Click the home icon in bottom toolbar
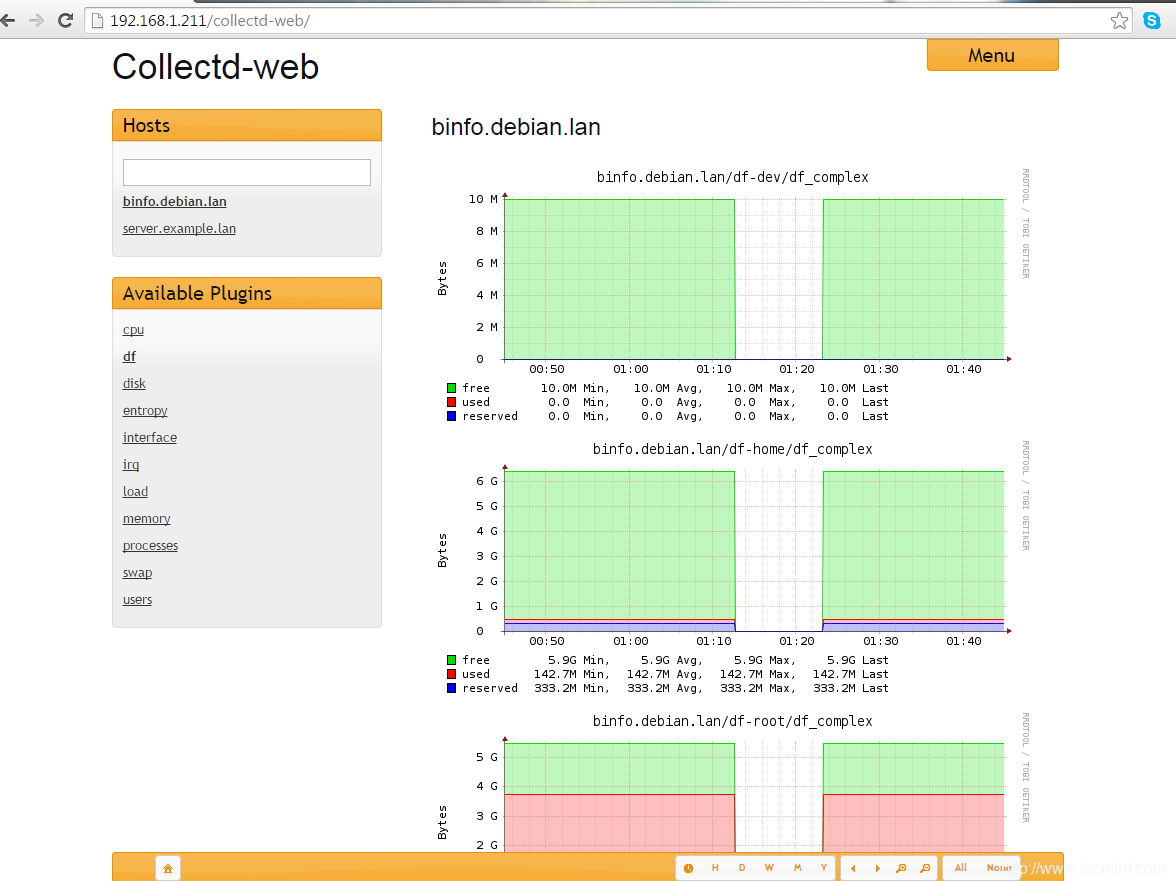Image resolution: width=1176 pixels, height=881 pixels. pyautogui.click(x=168, y=868)
